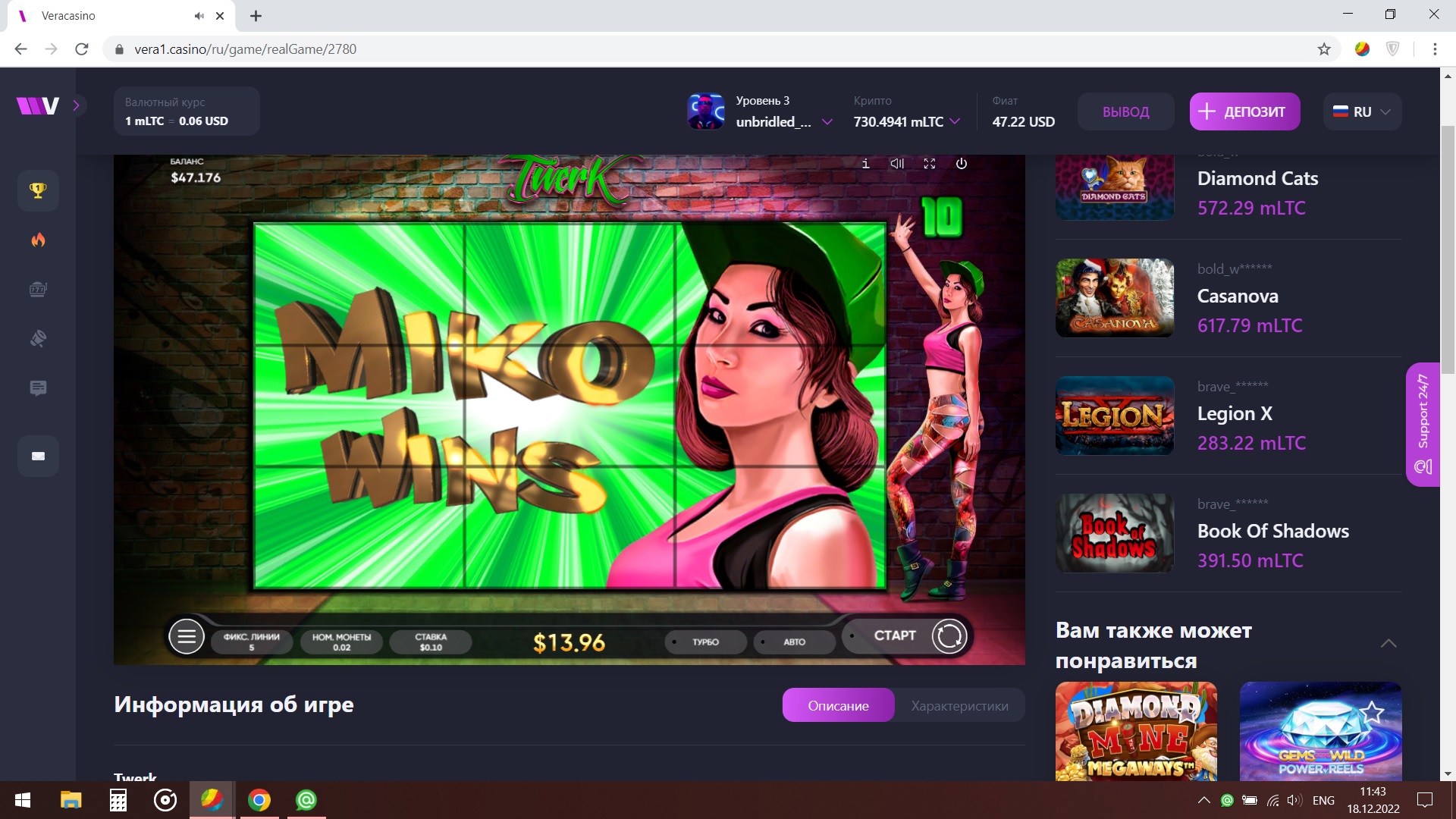
Task: Open the hot games flame icon
Action: coord(38,240)
